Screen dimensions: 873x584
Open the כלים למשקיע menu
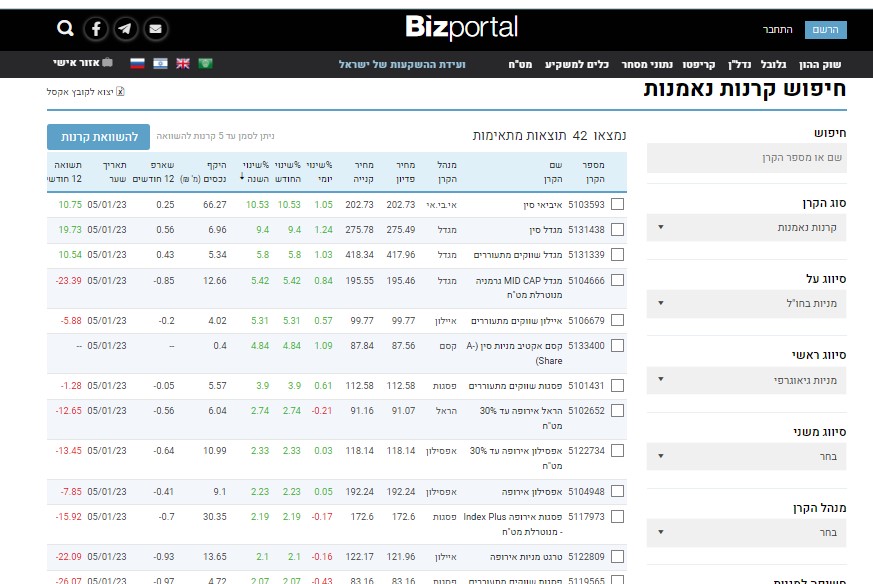click(577, 65)
